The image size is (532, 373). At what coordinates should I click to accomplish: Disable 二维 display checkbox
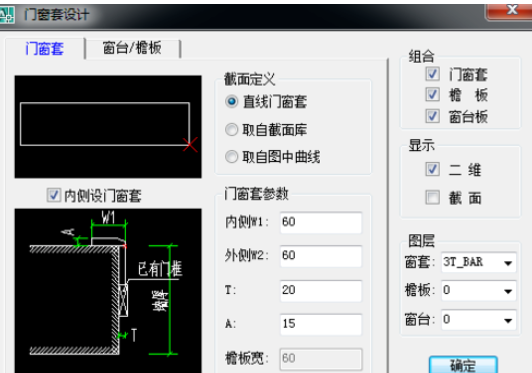point(433,169)
